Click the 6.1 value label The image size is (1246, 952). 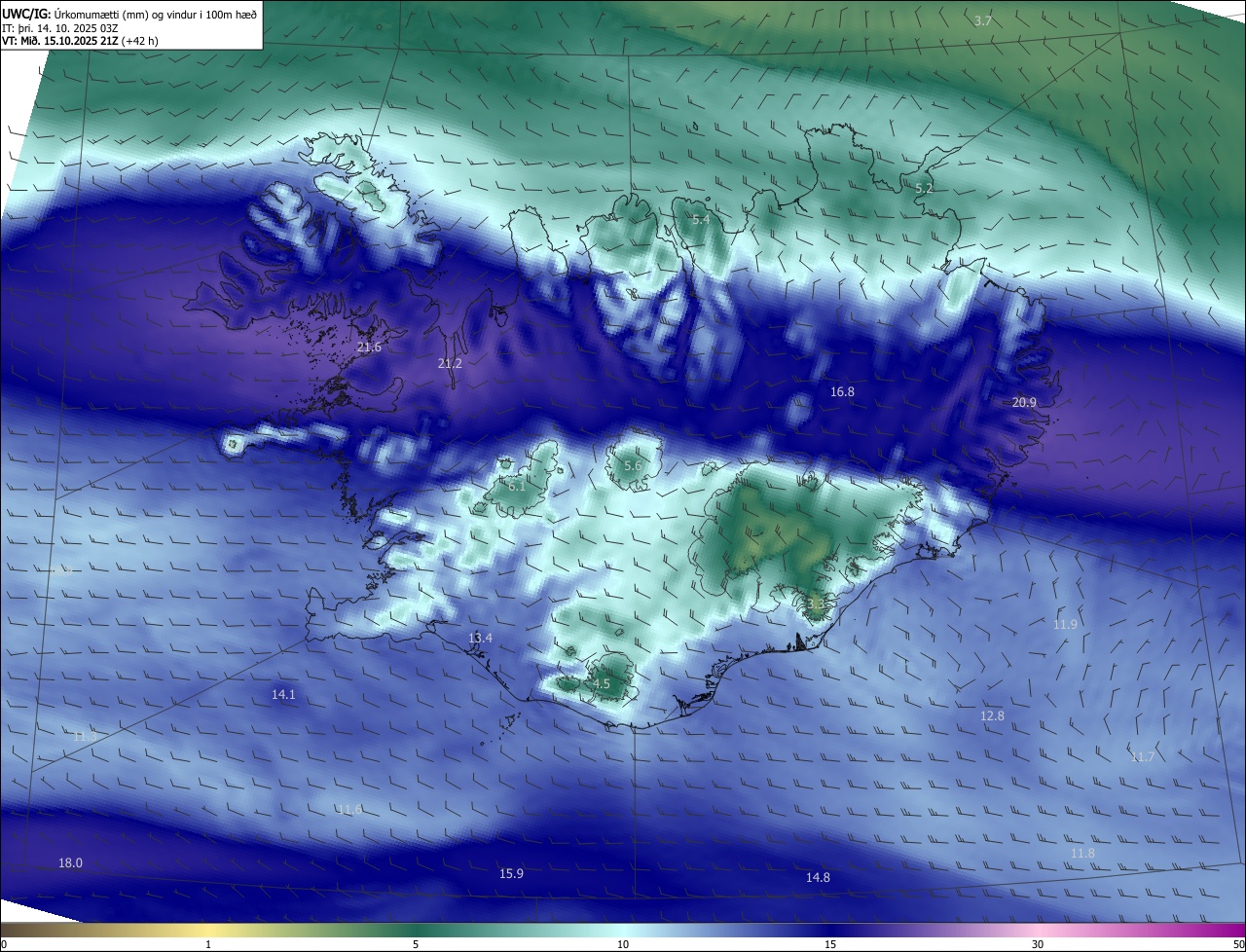pos(517,486)
